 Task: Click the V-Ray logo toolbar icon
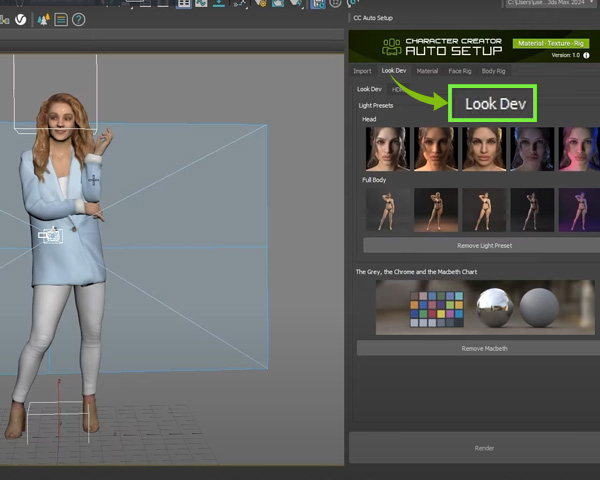tap(21, 20)
